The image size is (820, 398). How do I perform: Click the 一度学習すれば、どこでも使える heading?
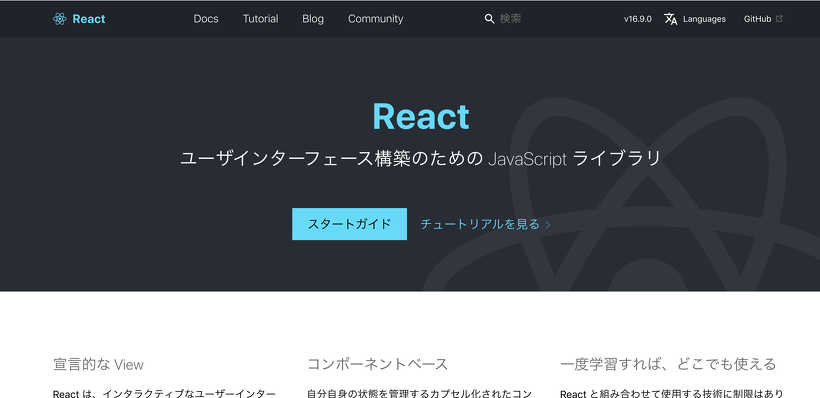coord(668,364)
